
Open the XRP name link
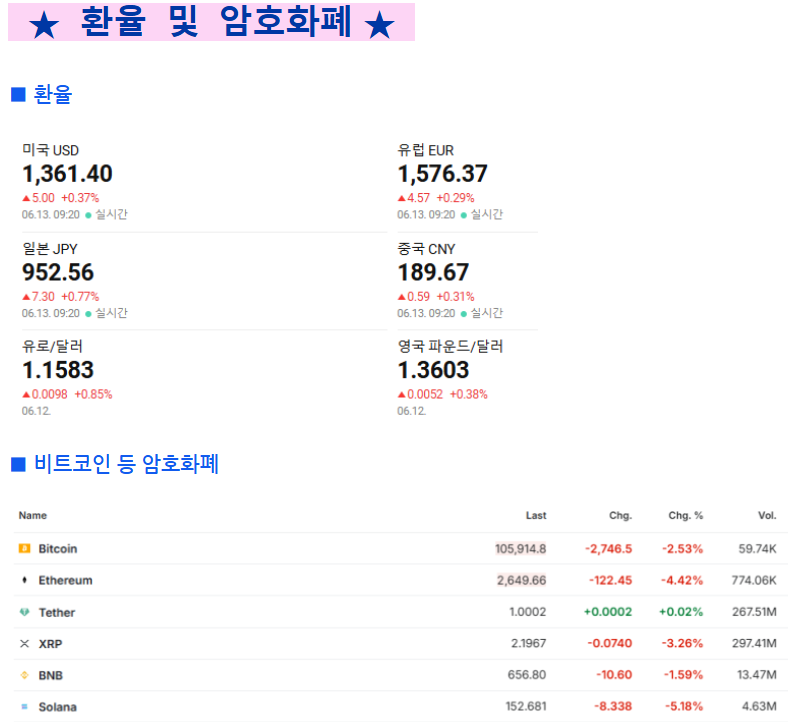[50, 644]
